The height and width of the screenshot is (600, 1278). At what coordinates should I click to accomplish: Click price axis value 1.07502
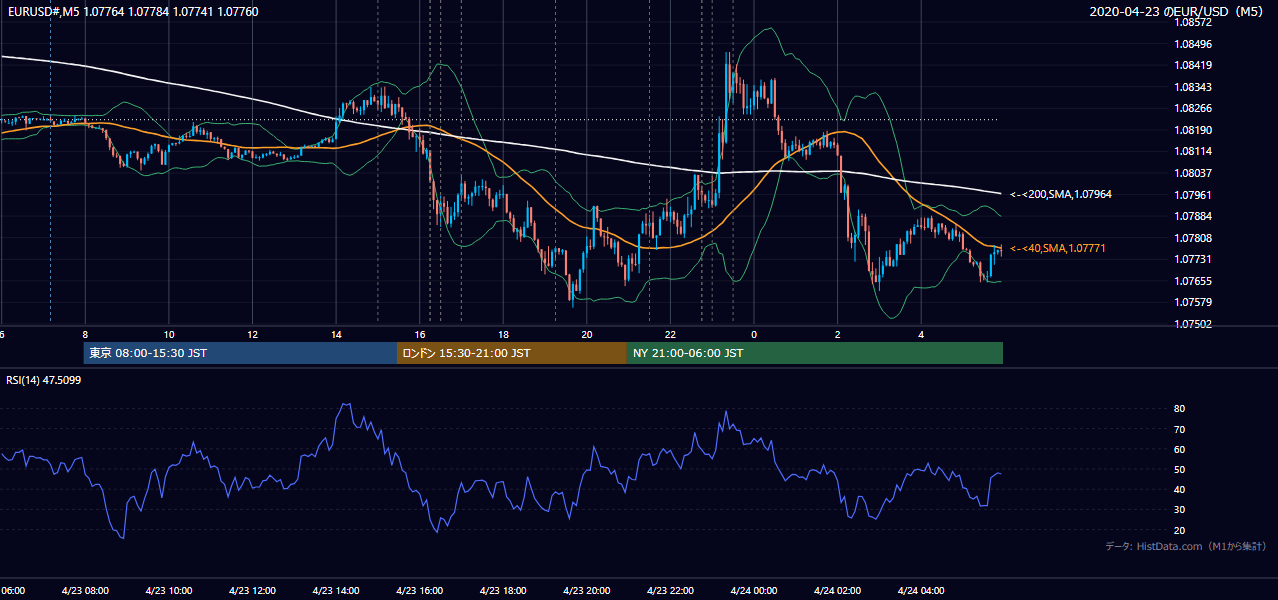click(x=1193, y=324)
